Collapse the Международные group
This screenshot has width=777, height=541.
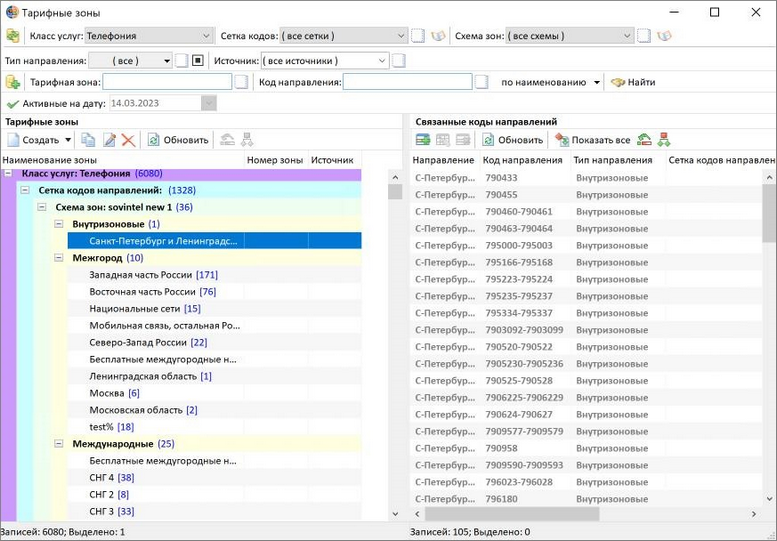[x=58, y=443]
